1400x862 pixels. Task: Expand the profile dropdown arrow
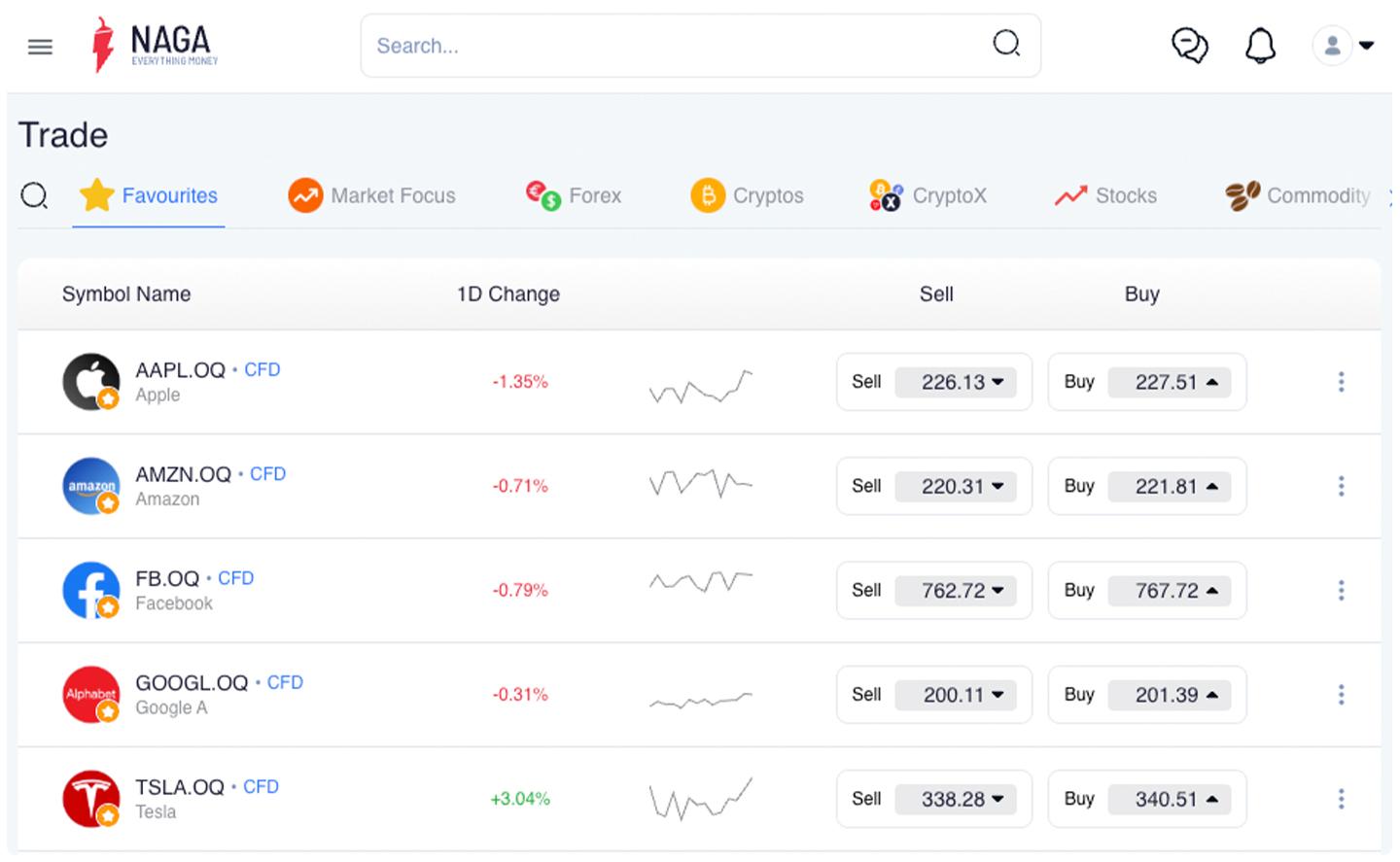click(1366, 45)
